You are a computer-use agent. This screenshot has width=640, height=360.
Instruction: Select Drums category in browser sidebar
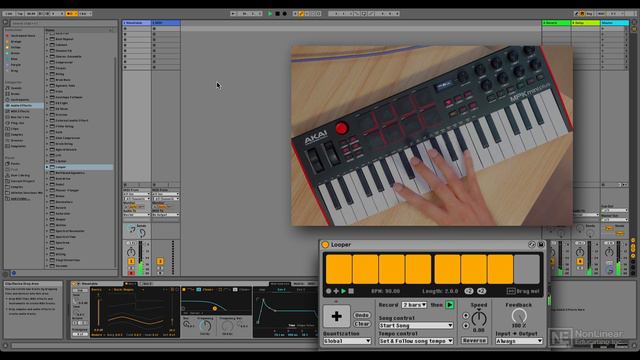[x=16, y=93]
